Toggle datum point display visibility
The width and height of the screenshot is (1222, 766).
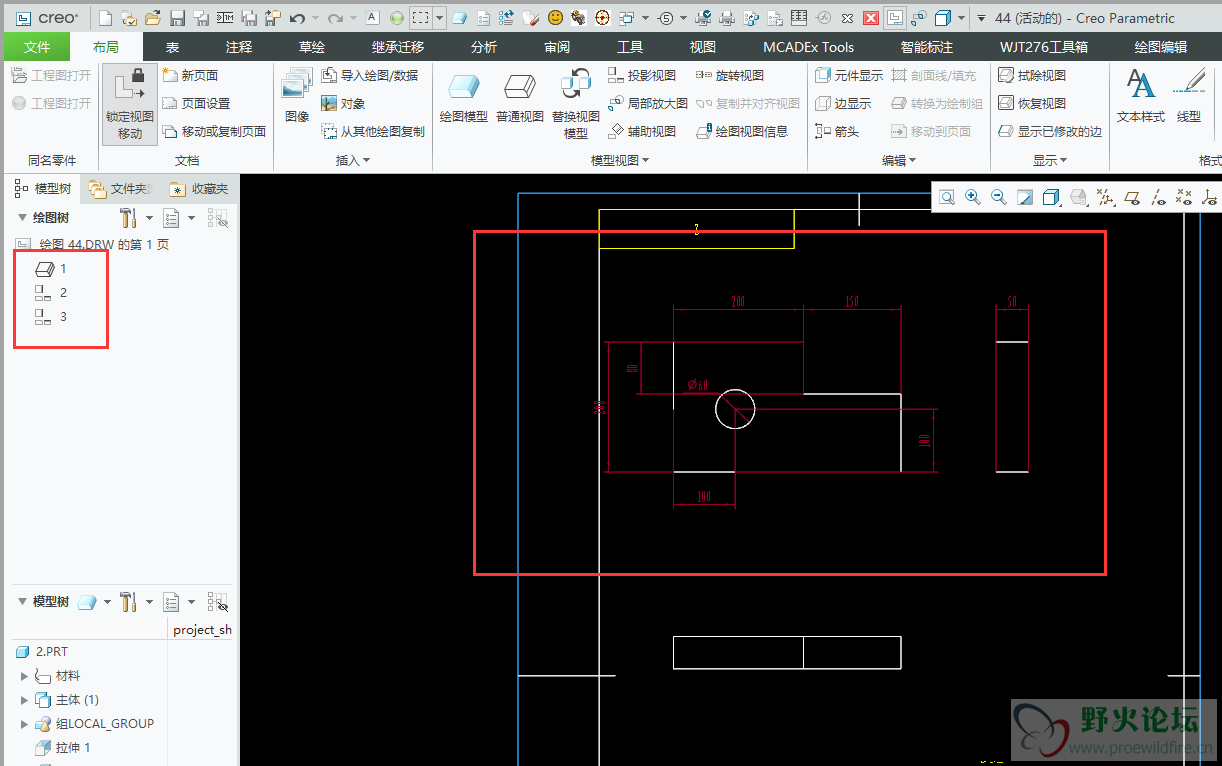click(1184, 198)
